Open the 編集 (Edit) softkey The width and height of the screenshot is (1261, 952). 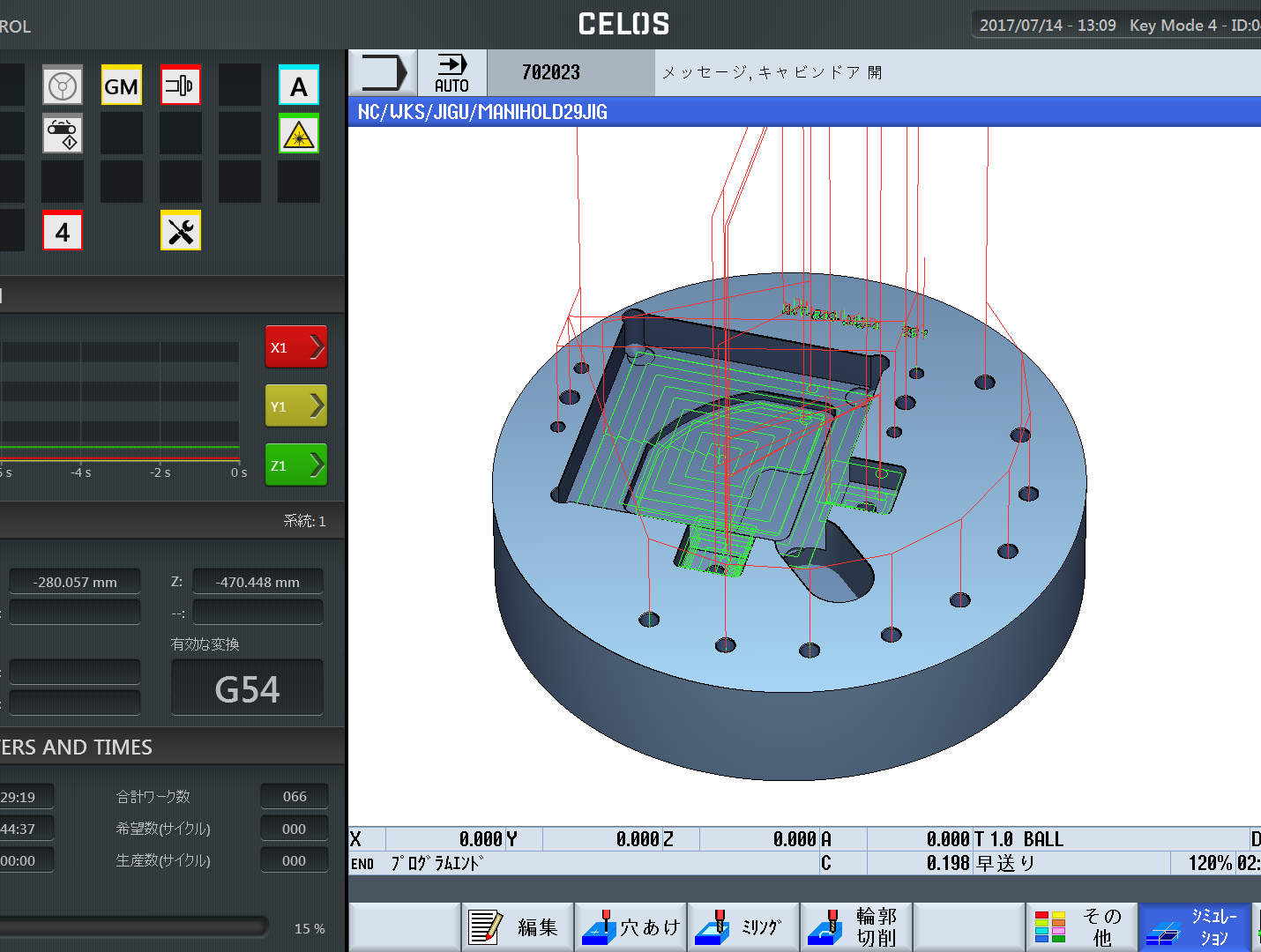(518, 927)
